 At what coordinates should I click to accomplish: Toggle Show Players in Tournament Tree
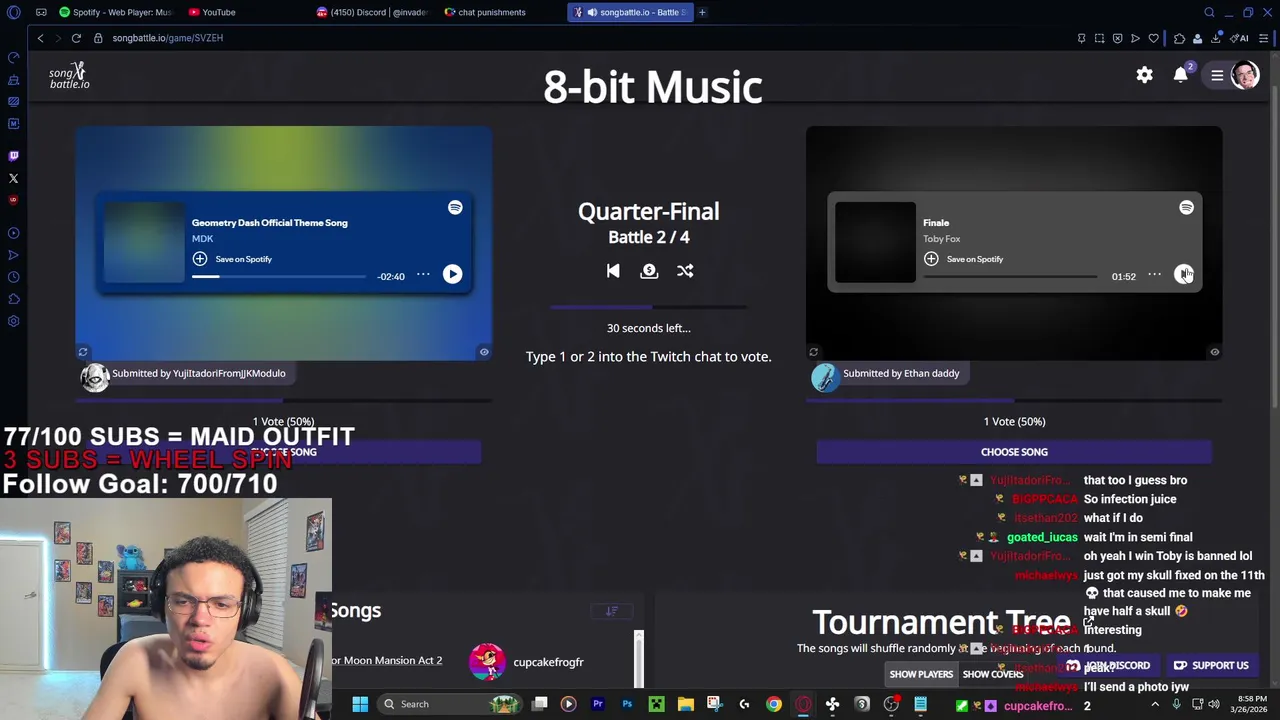tap(921, 674)
